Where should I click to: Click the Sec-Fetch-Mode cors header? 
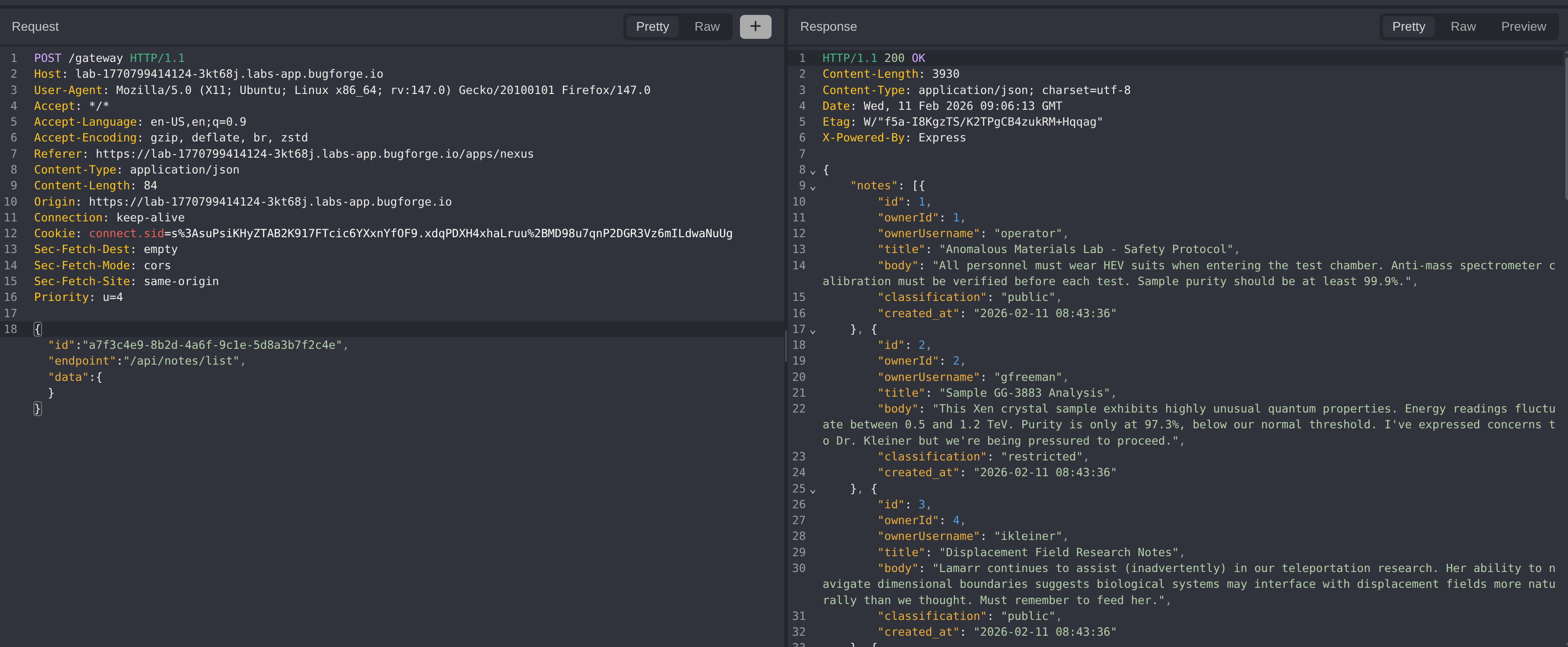coord(102,265)
